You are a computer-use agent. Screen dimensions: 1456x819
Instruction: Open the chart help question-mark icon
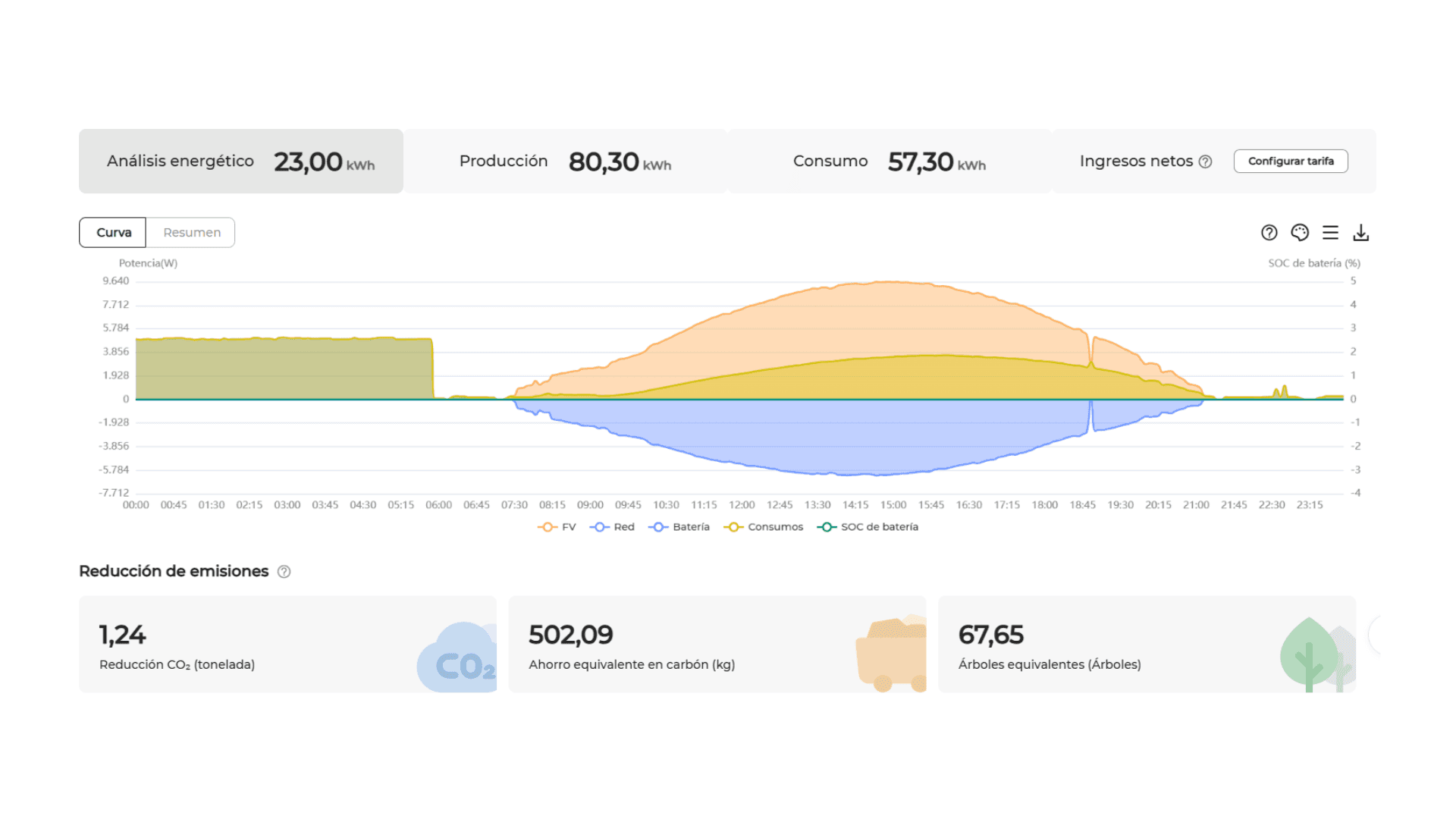[1269, 233]
